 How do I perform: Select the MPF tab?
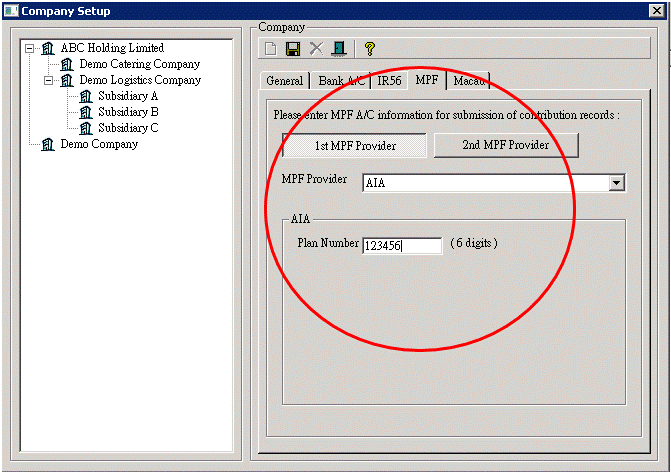point(427,80)
